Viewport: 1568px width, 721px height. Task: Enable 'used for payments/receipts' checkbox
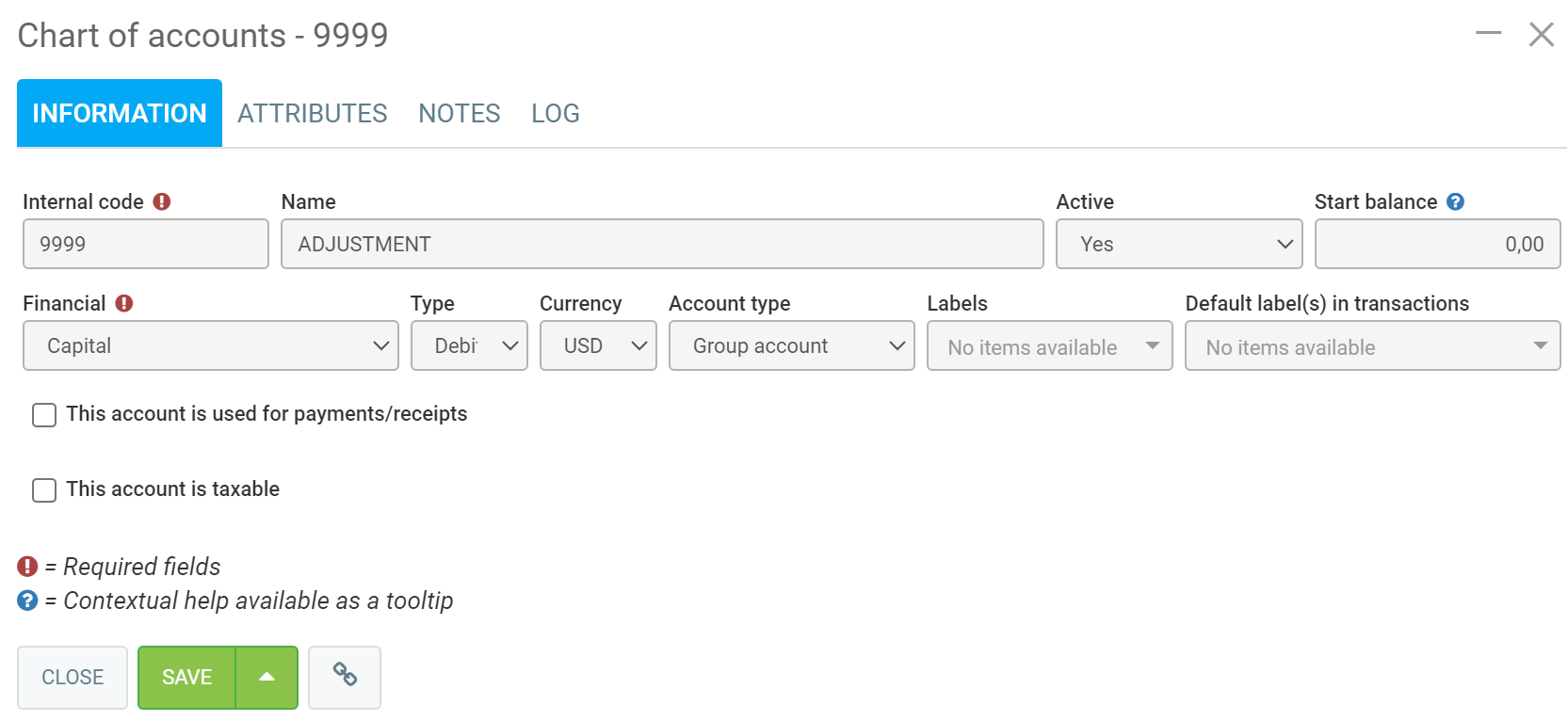tap(44, 415)
